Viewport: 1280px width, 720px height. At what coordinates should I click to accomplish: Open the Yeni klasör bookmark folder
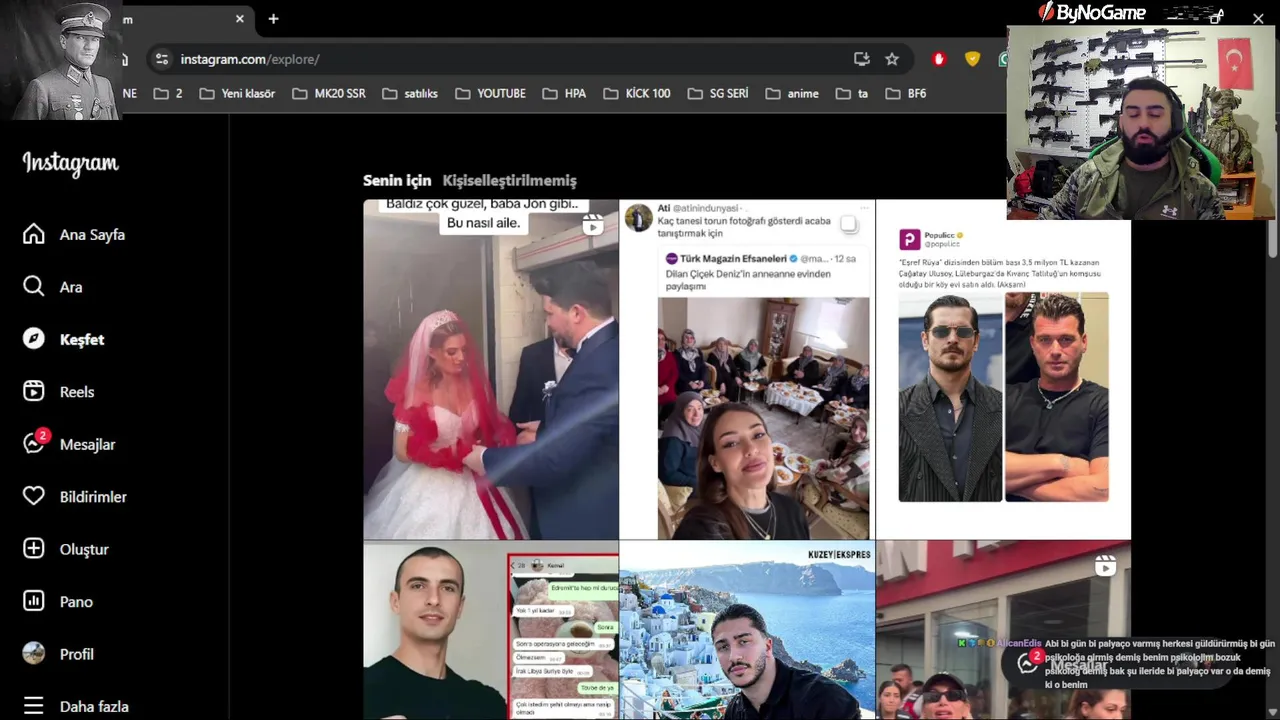[x=237, y=93]
